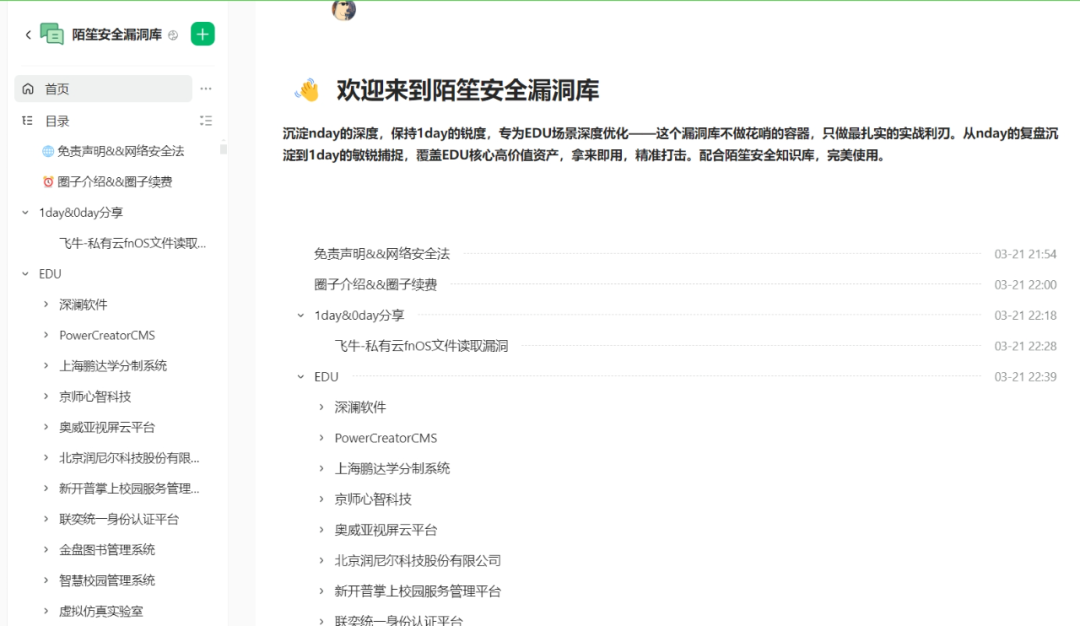Viewport: 1080px width, 626px height.
Task: Open the 陌笙安全漏洞库 title in the sidebar
Action: tap(117, 34)
